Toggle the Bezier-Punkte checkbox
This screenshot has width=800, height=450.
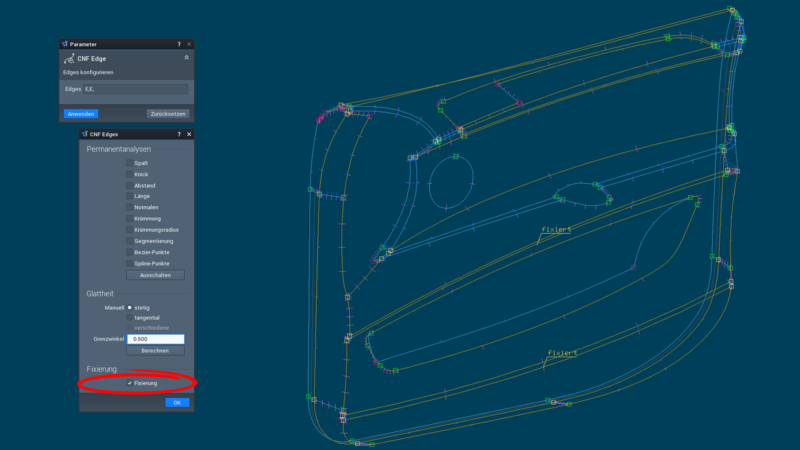(129, 252)
